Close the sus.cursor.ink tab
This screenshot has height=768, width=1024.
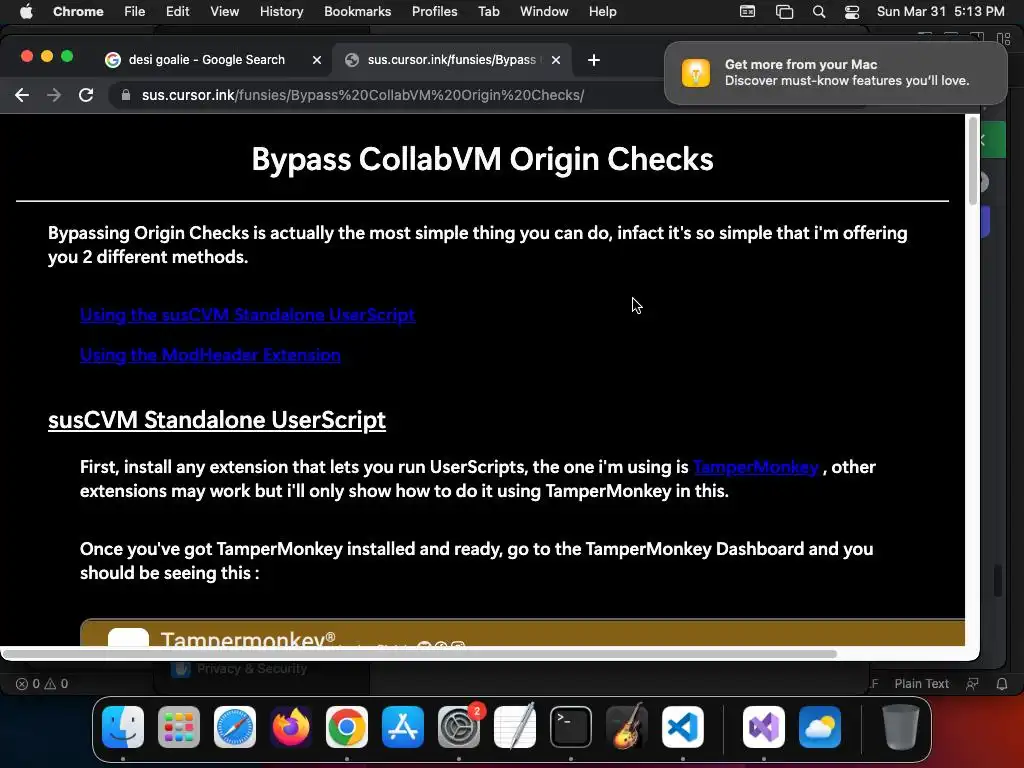[556, 60]
